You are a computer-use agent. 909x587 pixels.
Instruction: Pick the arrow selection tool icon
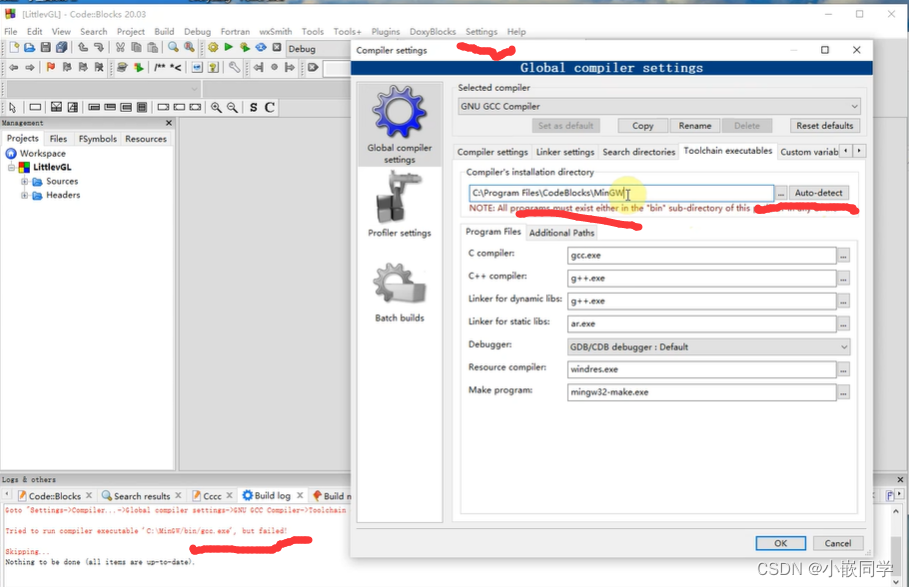(x=12, y=107)
